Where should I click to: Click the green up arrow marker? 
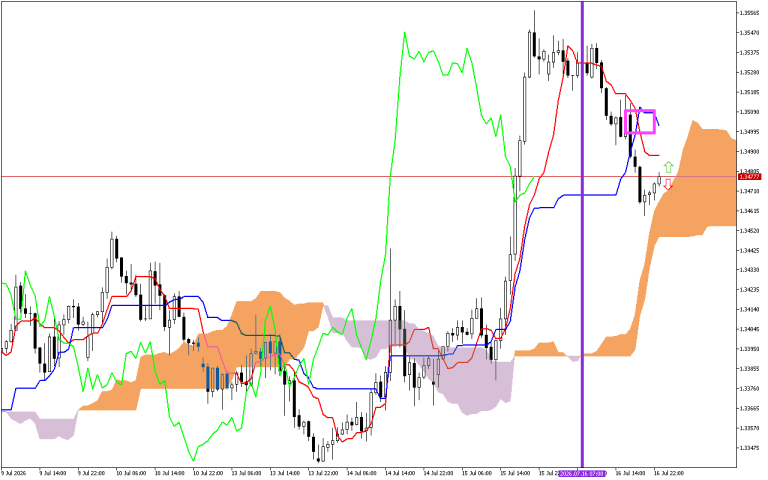[668, 167]
